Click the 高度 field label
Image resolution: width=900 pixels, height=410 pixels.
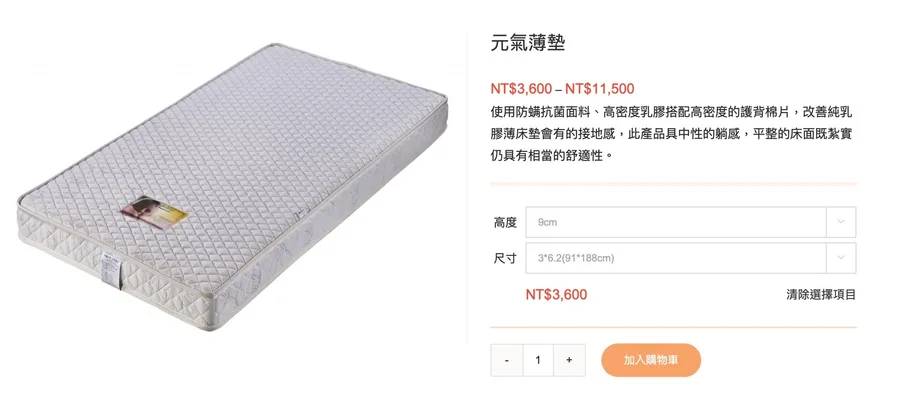click(505, 222)
